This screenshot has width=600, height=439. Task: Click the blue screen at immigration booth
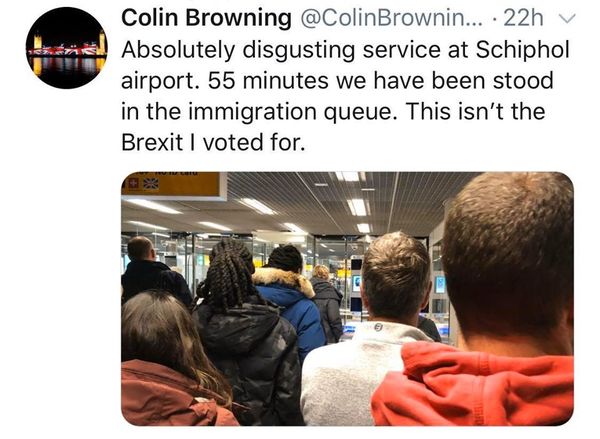(440, 285)
